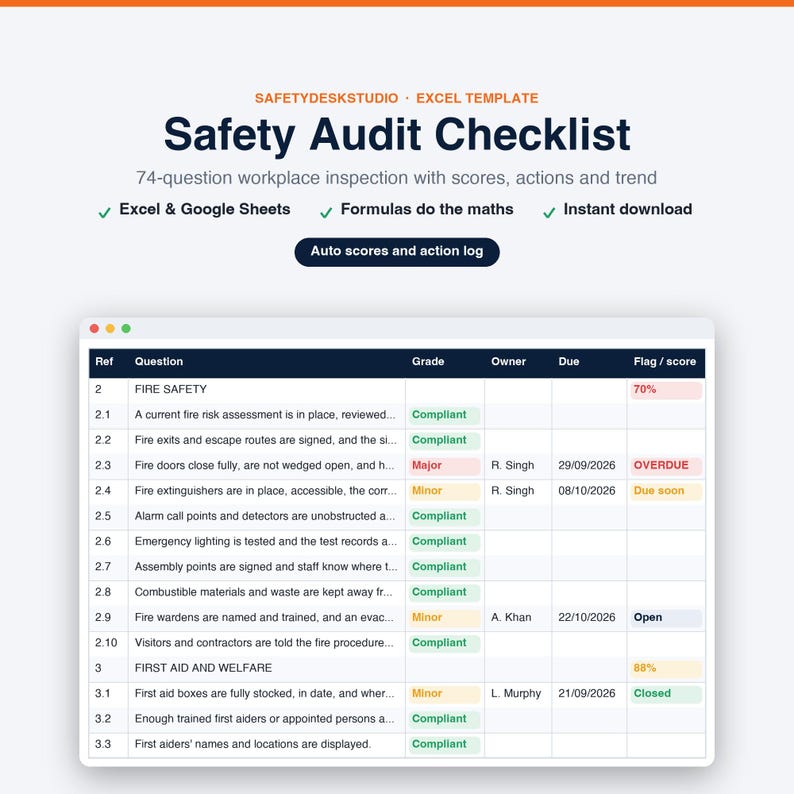Screen dimensions: 794x794
Task: Click the 'Ref' column header
Action: point(104,362)
